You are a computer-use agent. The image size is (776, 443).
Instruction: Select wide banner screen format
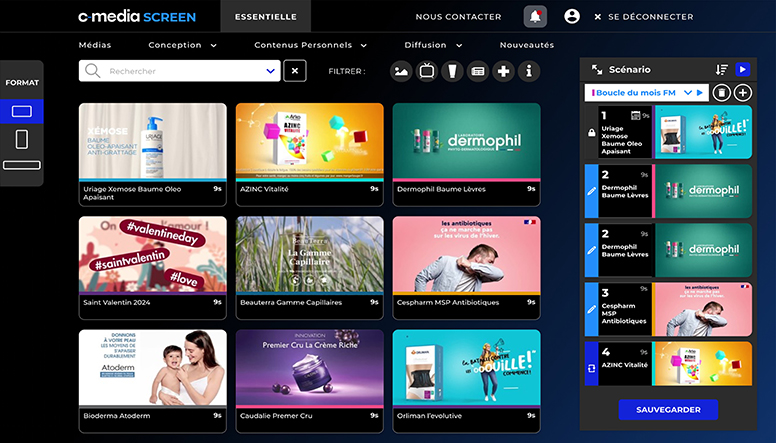(x=22, y=165)
